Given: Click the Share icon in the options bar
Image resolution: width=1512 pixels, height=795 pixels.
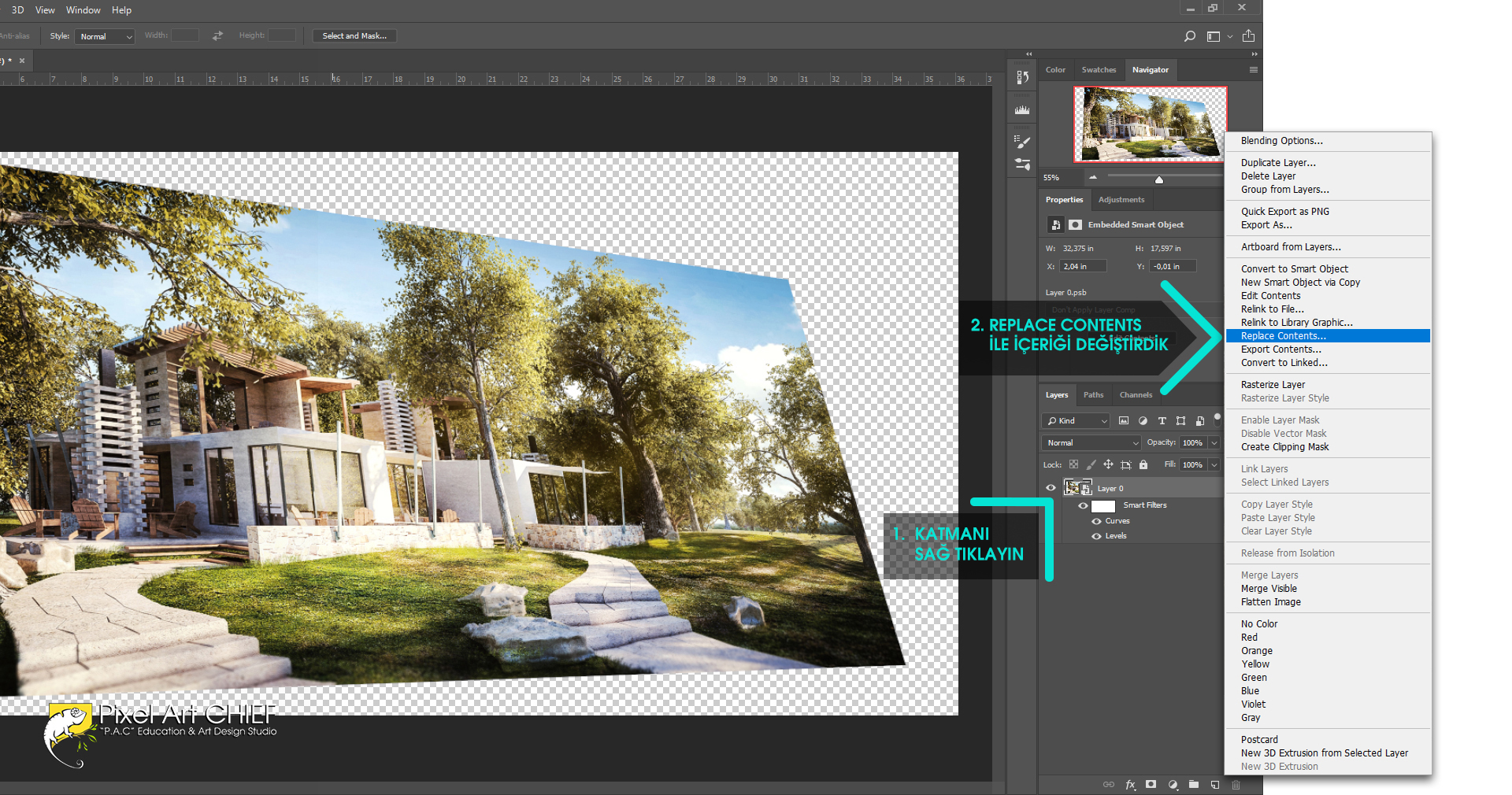Looking at the screenshot, I should [x=1248, y=36].
